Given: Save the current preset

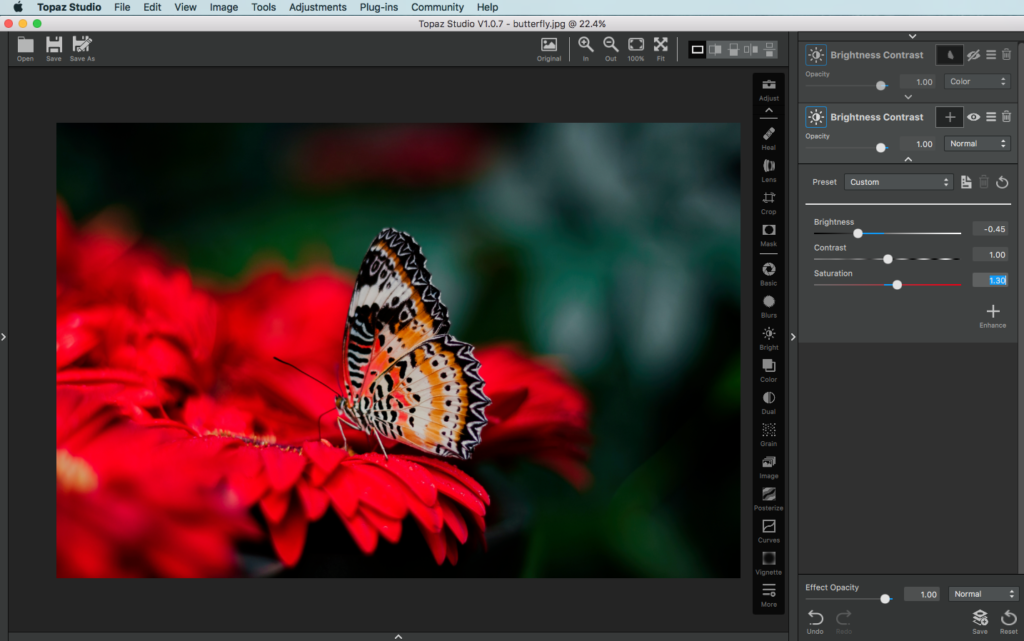Looking at the screenshot, I should [x=966, y=182].
